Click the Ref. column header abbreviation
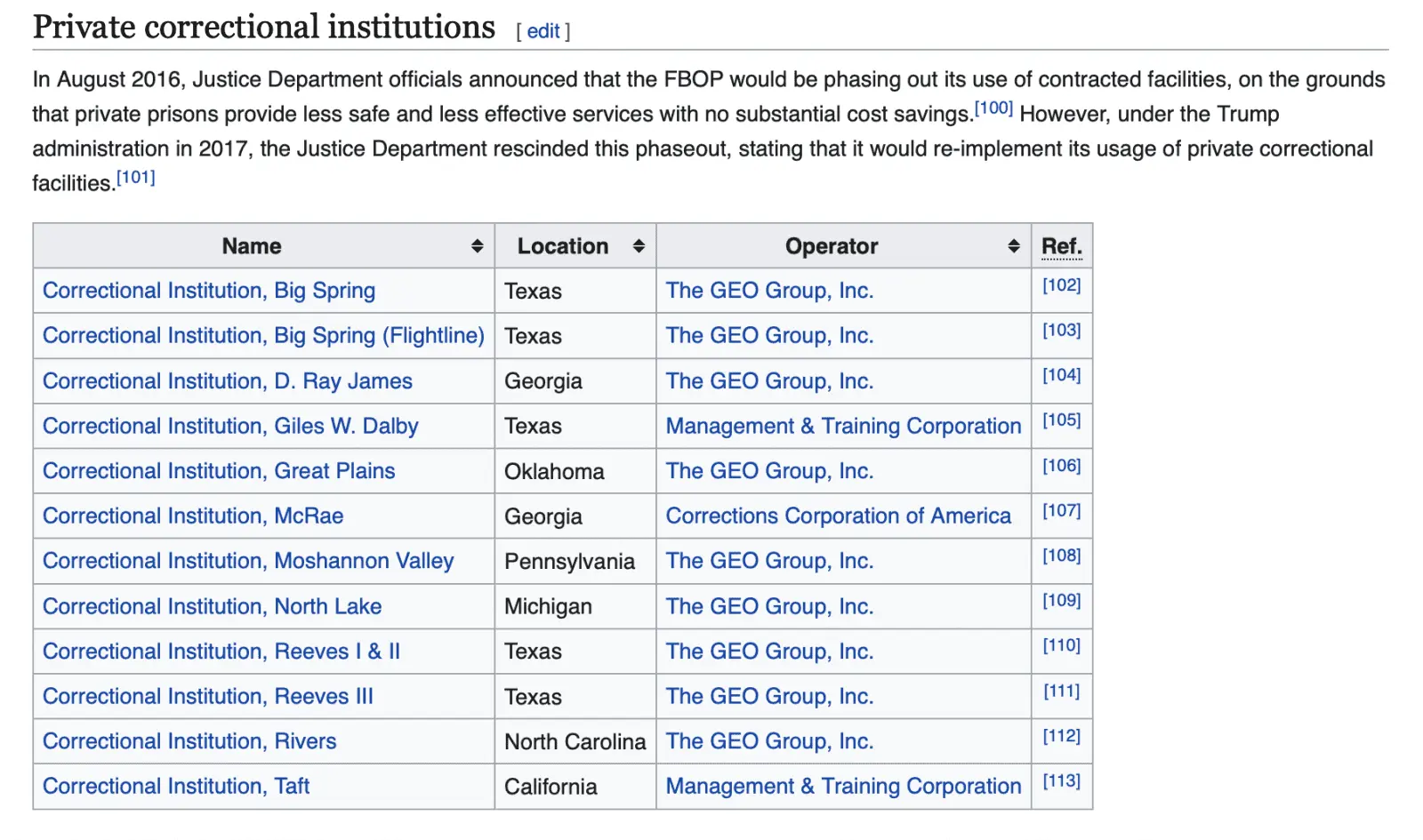 [1061, 246]
